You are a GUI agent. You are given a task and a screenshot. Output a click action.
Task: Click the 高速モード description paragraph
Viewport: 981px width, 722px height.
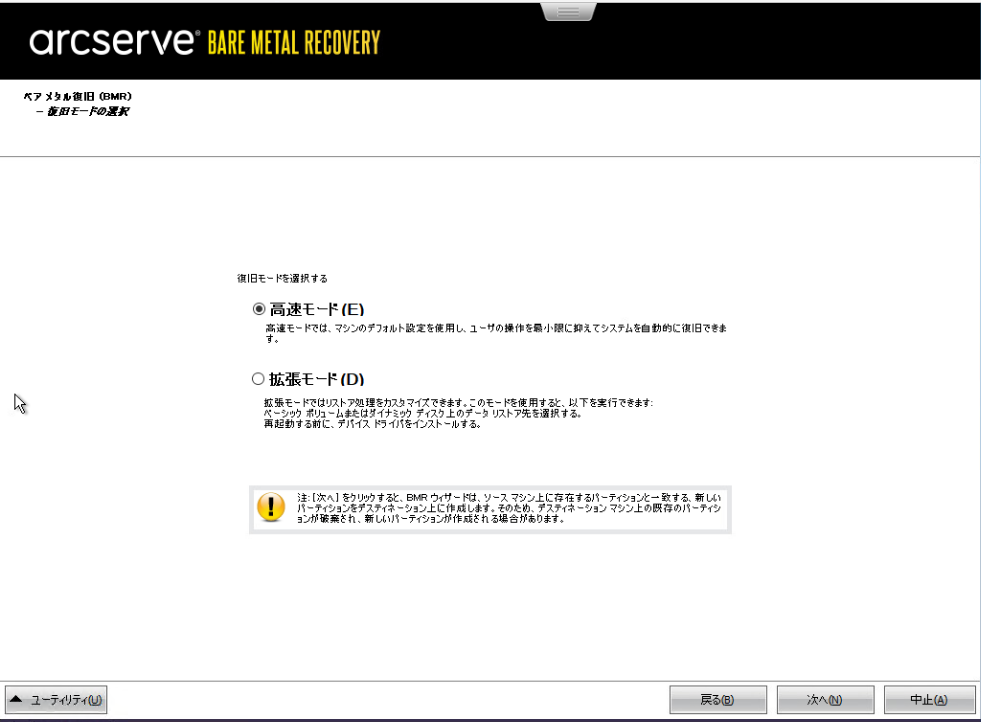[496, 333]
